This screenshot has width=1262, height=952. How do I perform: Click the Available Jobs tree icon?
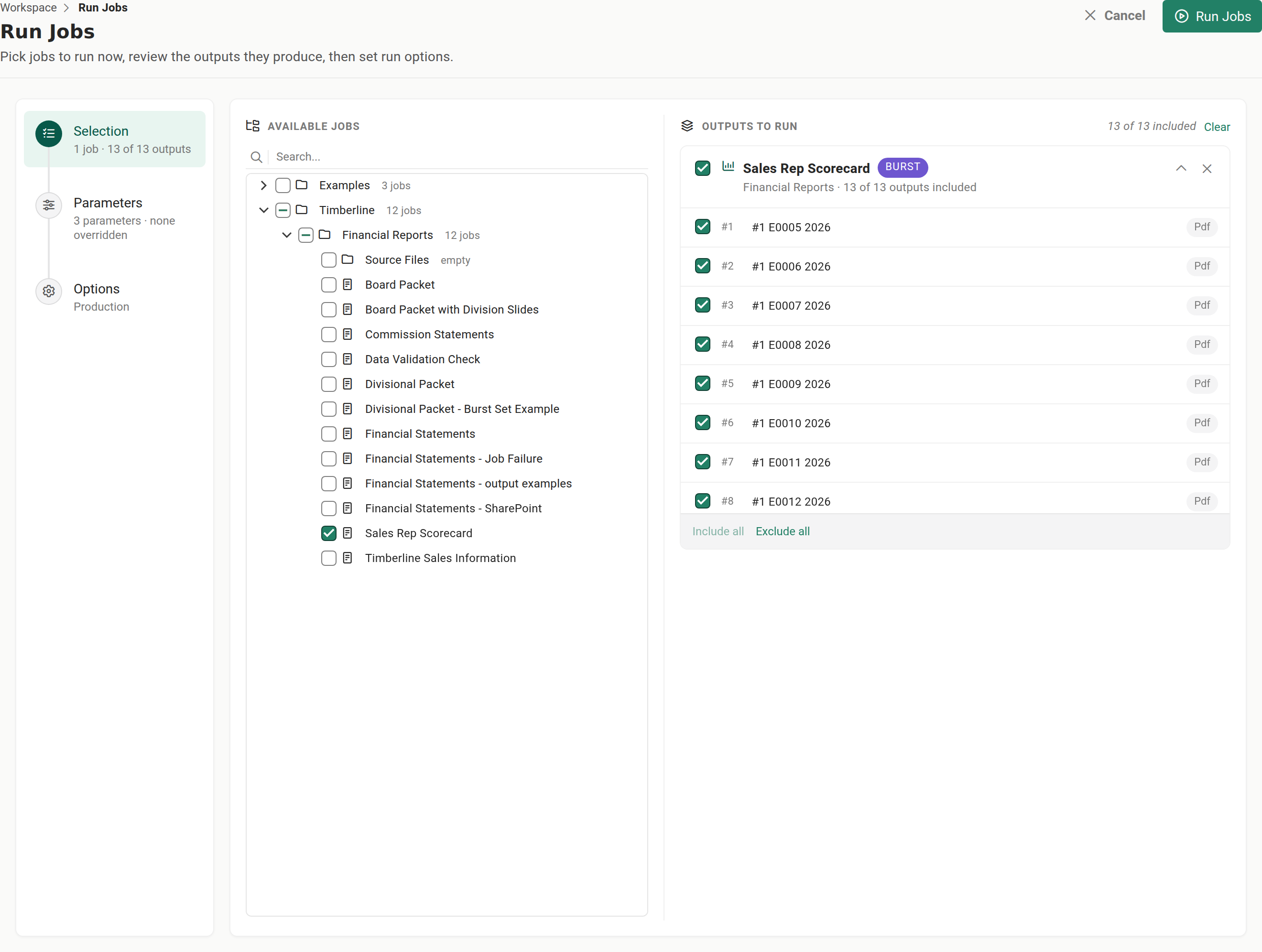click(253, 126)
